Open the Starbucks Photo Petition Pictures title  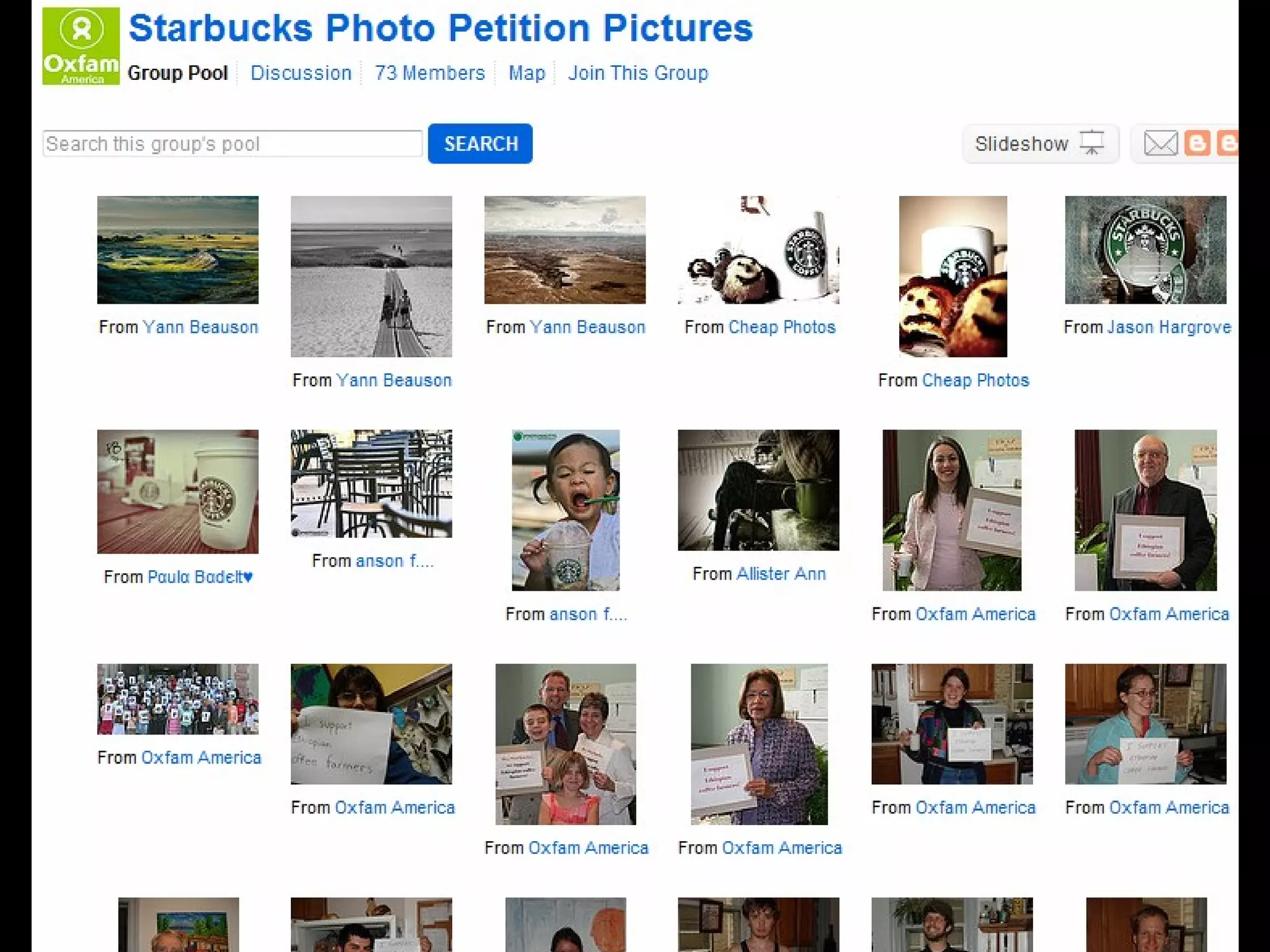tap(440, 29)
